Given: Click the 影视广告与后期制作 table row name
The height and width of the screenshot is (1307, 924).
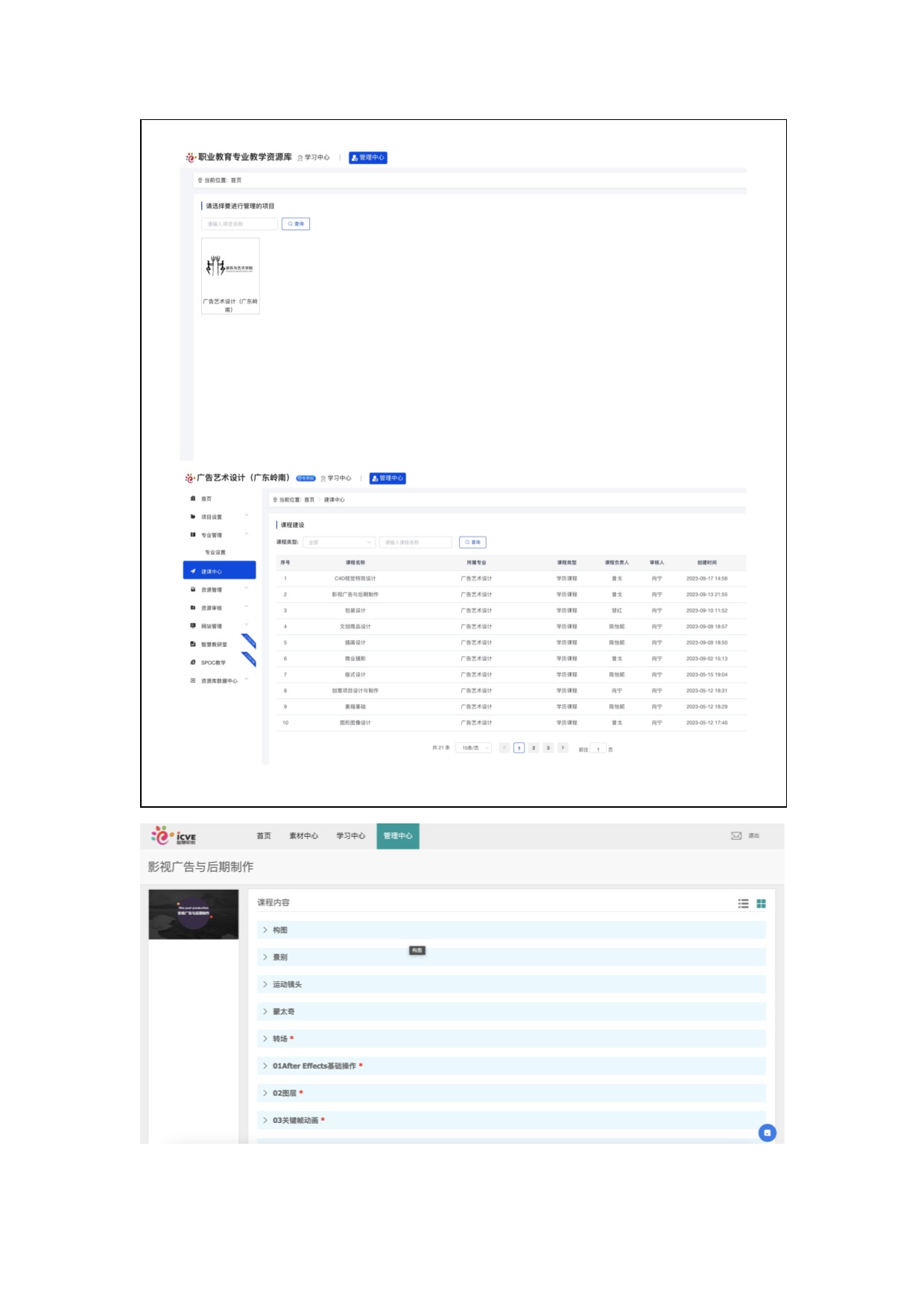Looking at the screenshot, I should (355, 595).
